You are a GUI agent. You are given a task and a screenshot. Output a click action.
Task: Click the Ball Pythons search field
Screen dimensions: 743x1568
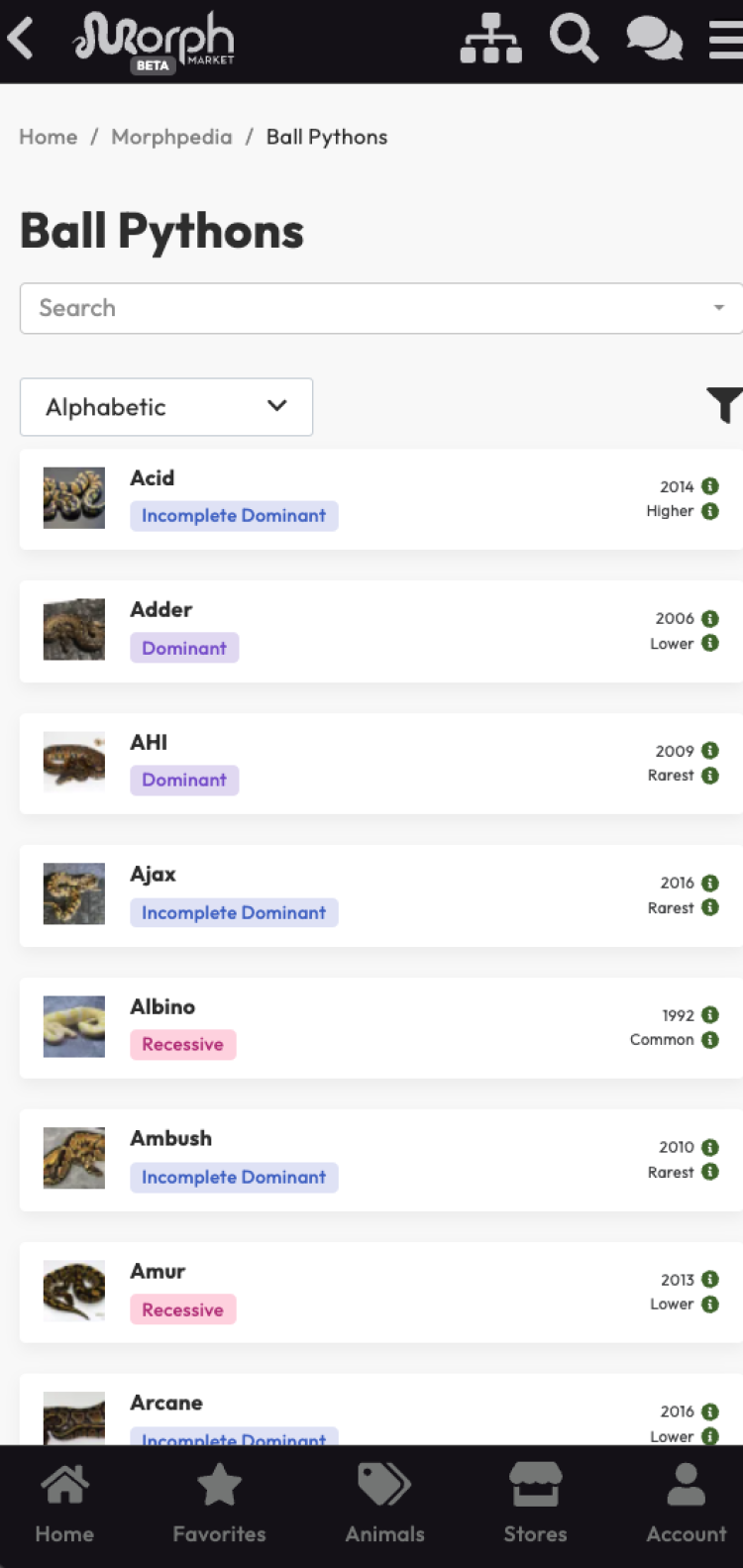[x=367, y=308]
